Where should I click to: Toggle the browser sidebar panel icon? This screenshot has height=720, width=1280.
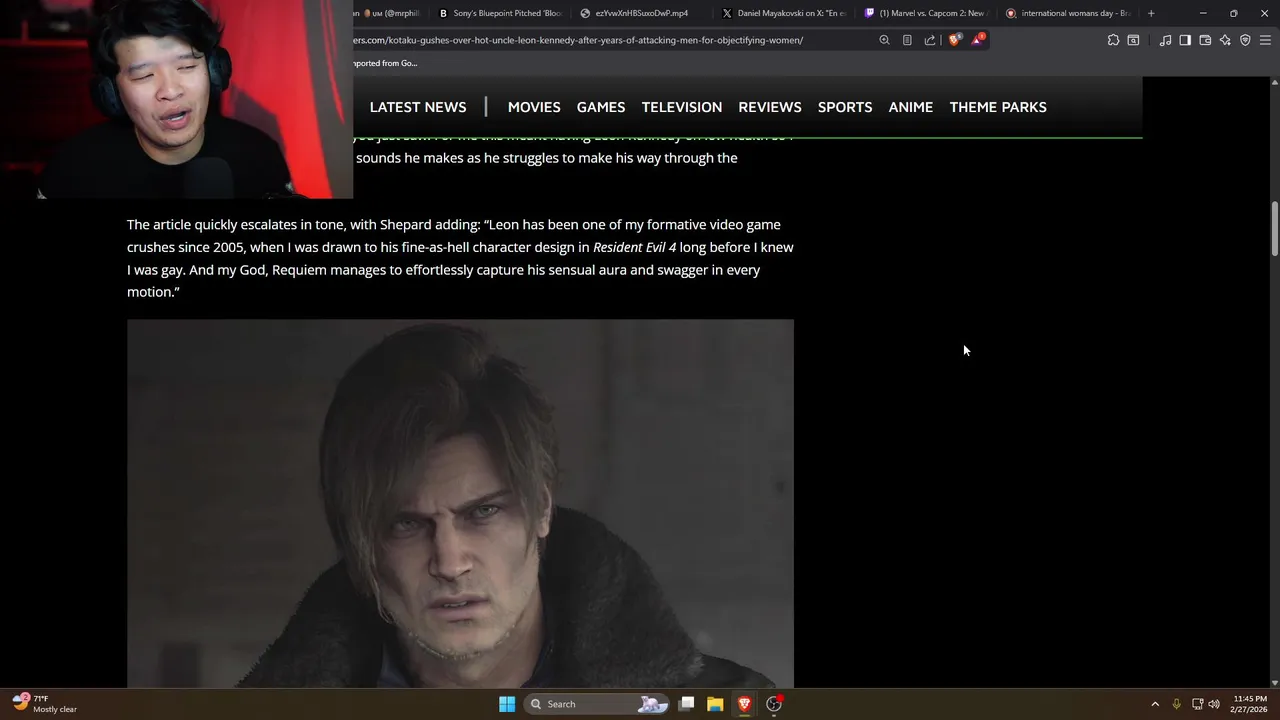[1185, 40]
